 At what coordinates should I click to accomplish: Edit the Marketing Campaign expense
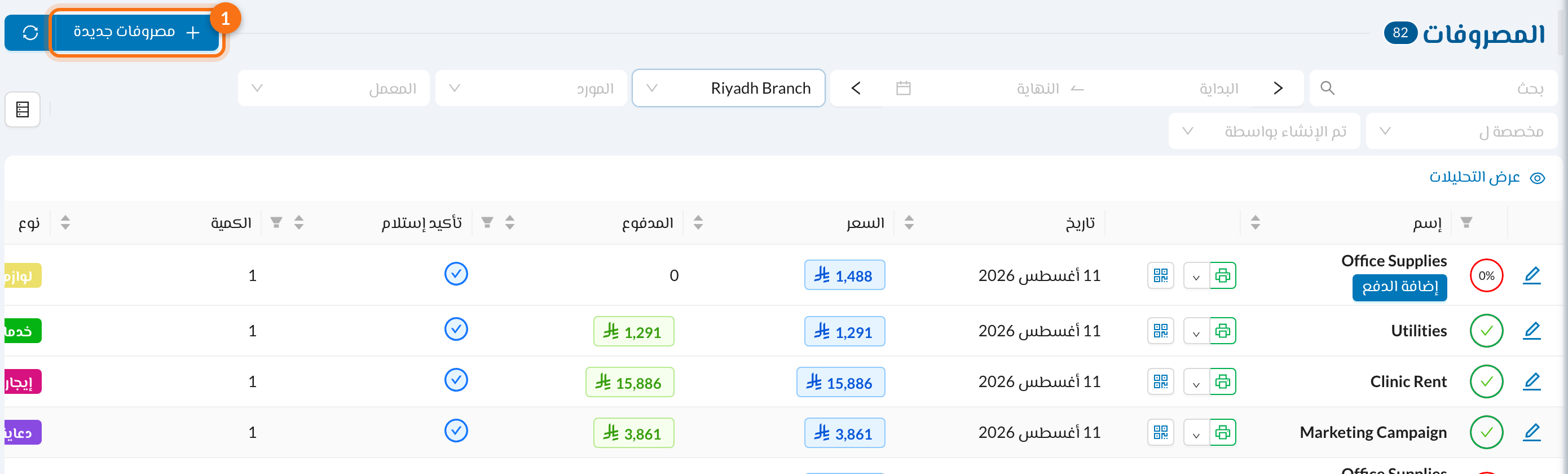coord(1531,433)
